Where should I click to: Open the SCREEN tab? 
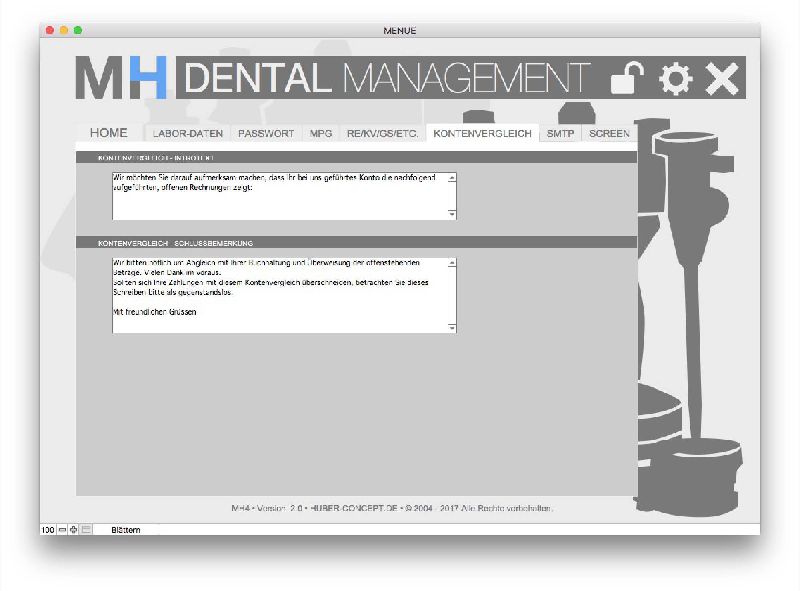tap(609, 133)
